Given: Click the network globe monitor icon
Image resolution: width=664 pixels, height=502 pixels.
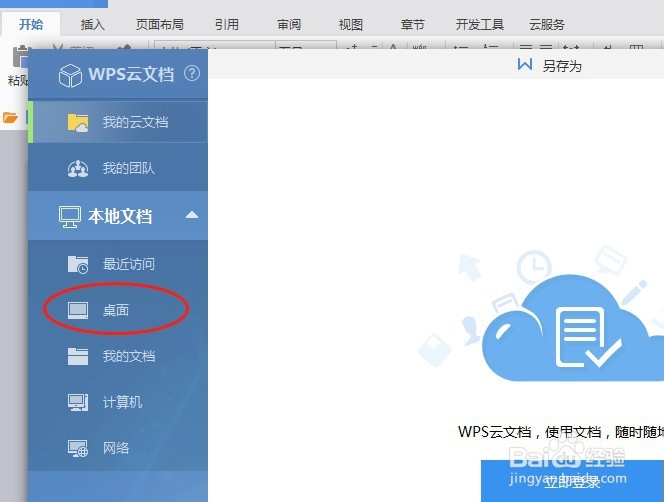Looking at the screenshot, I should [x=78, y=448].
